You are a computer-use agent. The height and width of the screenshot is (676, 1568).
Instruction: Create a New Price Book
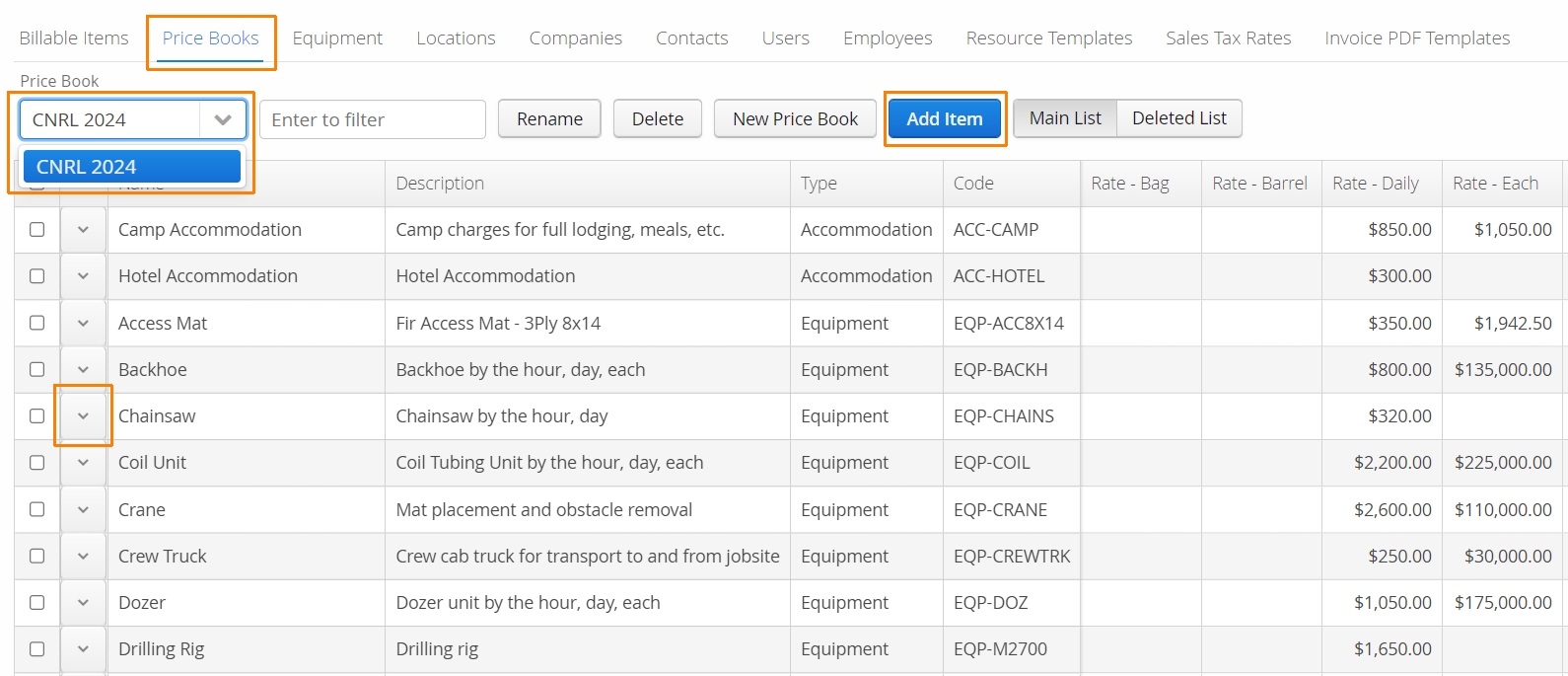pos(795,119)
